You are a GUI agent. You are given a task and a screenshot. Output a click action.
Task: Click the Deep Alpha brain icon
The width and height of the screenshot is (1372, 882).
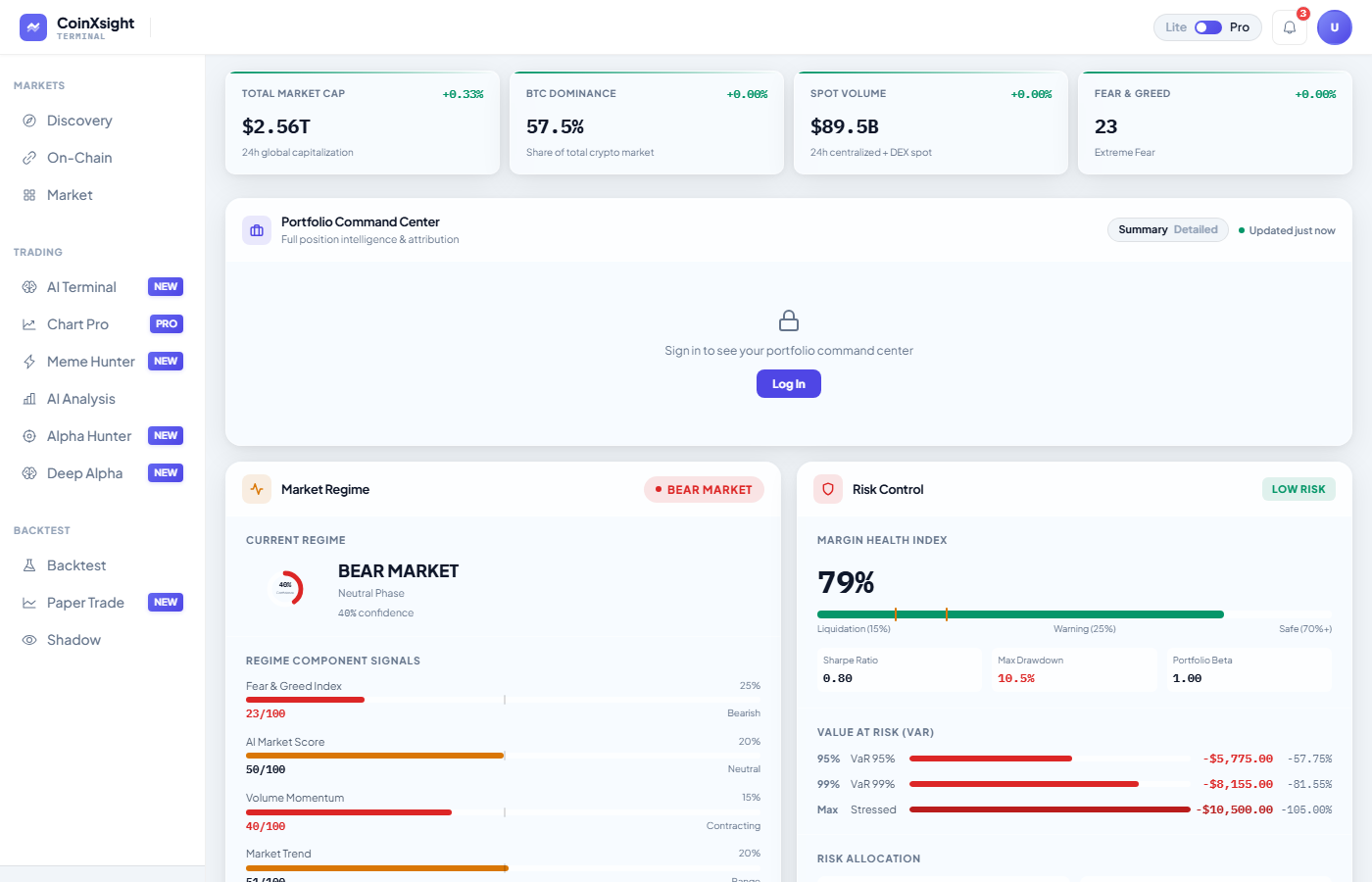pos(29,473)
